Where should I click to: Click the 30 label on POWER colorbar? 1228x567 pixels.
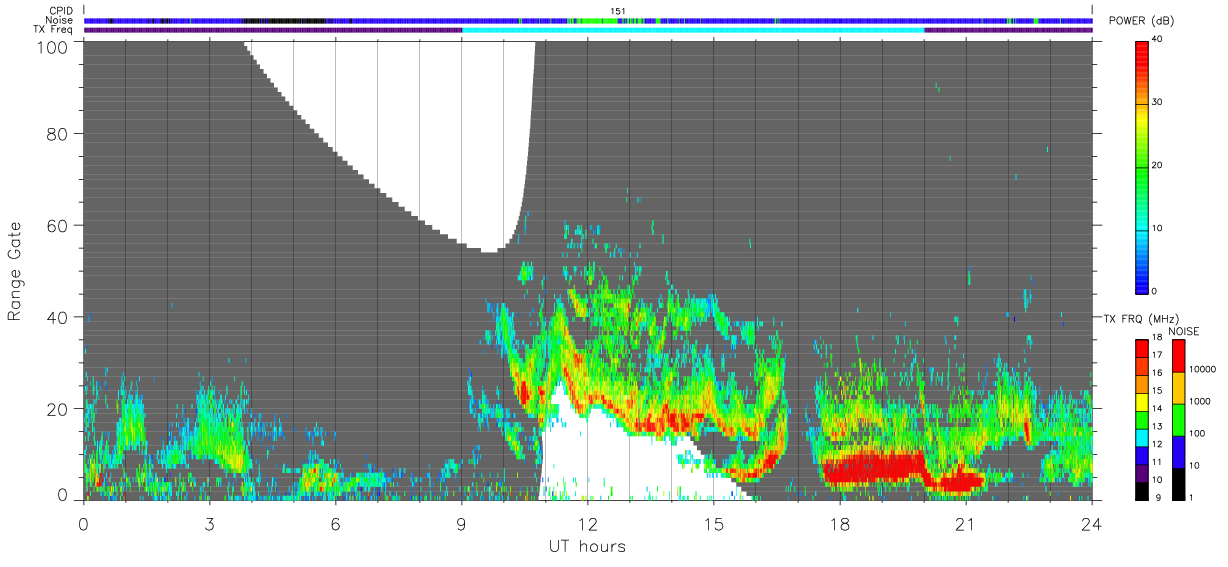click(x=1156, y=102)
